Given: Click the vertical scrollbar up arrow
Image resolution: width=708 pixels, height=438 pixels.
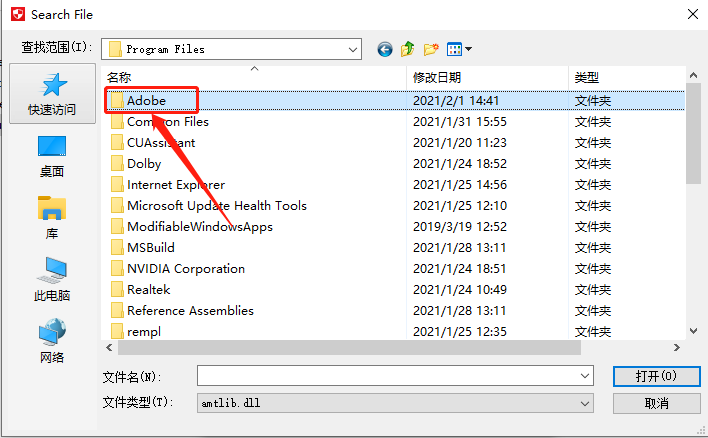Looking at the screenshot, I should coord(694,75).
